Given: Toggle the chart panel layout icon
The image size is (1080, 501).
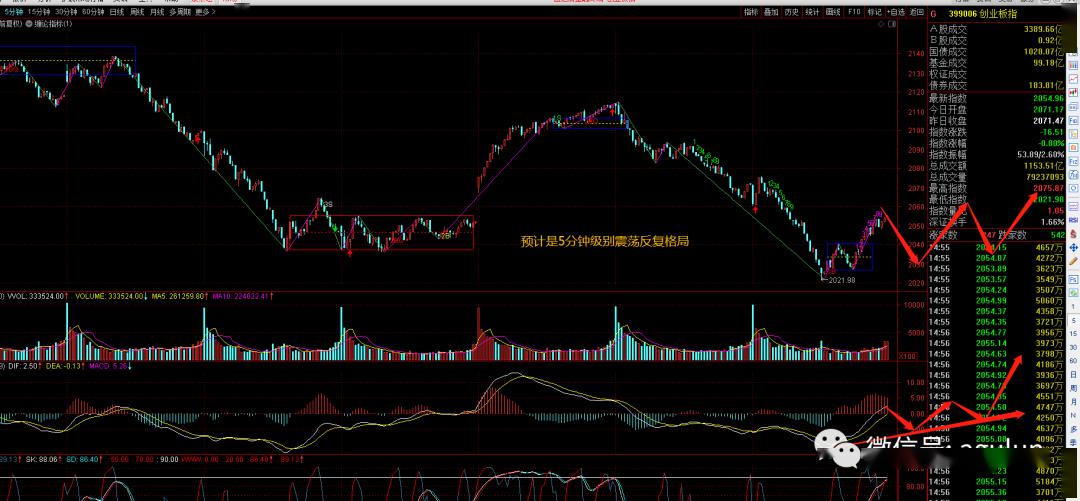Looking at the screenshot, I should tap(892, 24).
